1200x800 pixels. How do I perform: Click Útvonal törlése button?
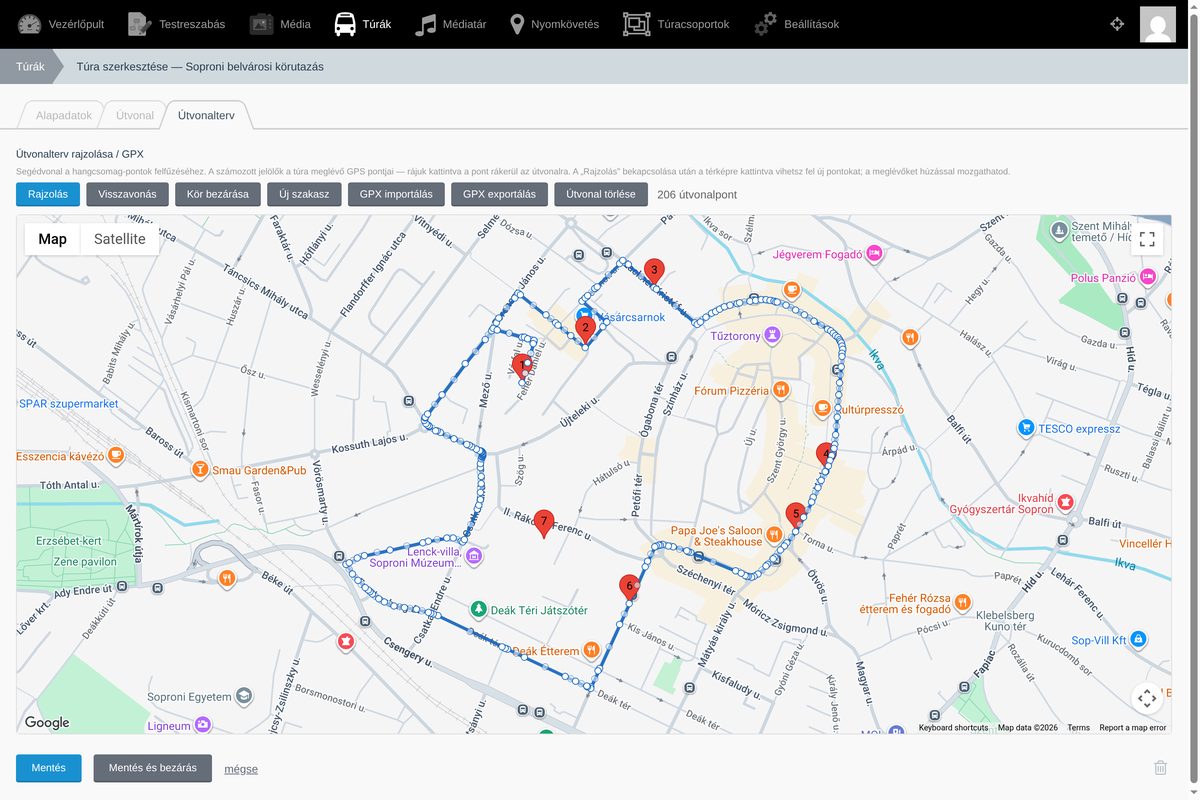coord(601,194)
